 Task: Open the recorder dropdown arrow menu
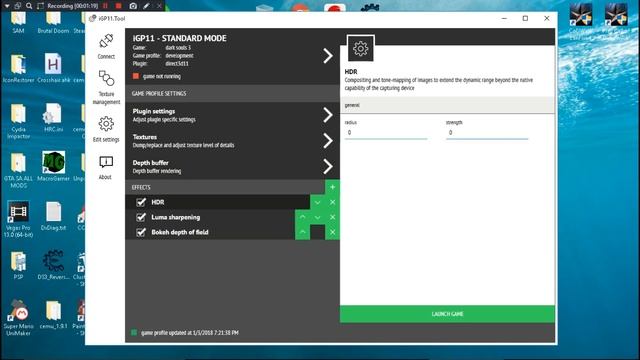[7, 6]
